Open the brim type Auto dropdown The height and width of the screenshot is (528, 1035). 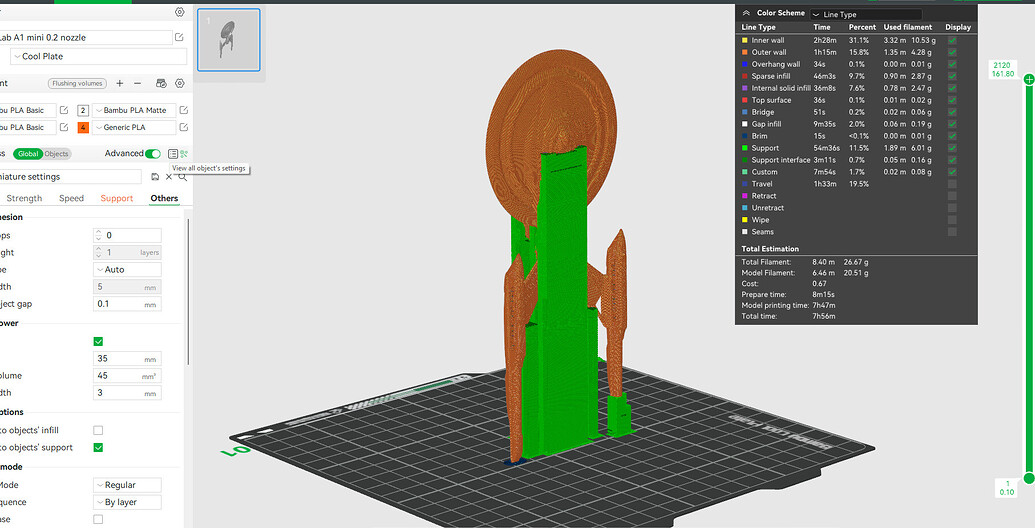pyautogui.click(x=127, y=269)
